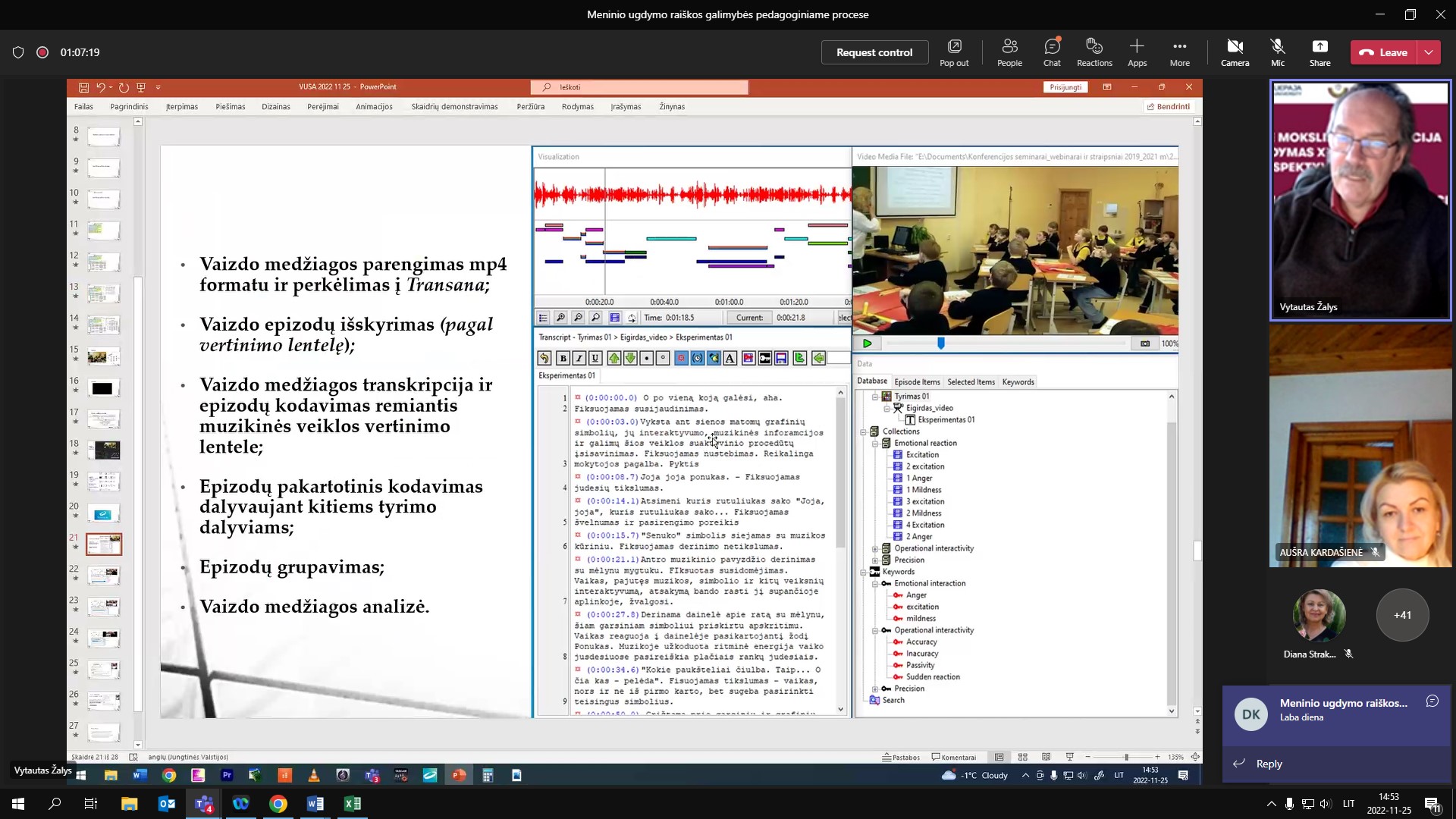1456x819 pixels.
Task: Click the PowerPoint zoom slider handle
Action: [1126, 757]
